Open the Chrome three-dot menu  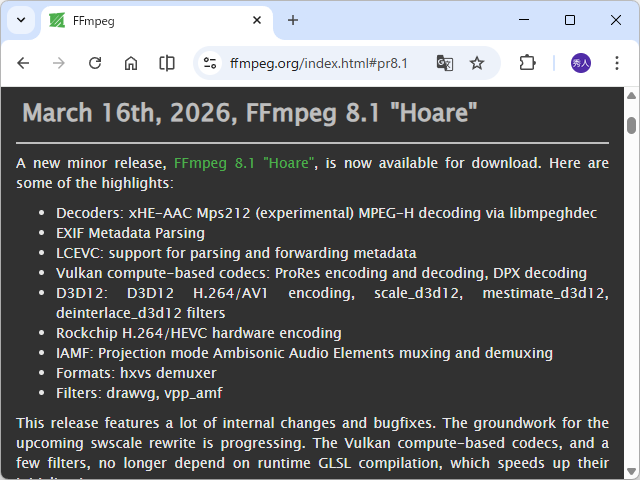coord(617,63)
